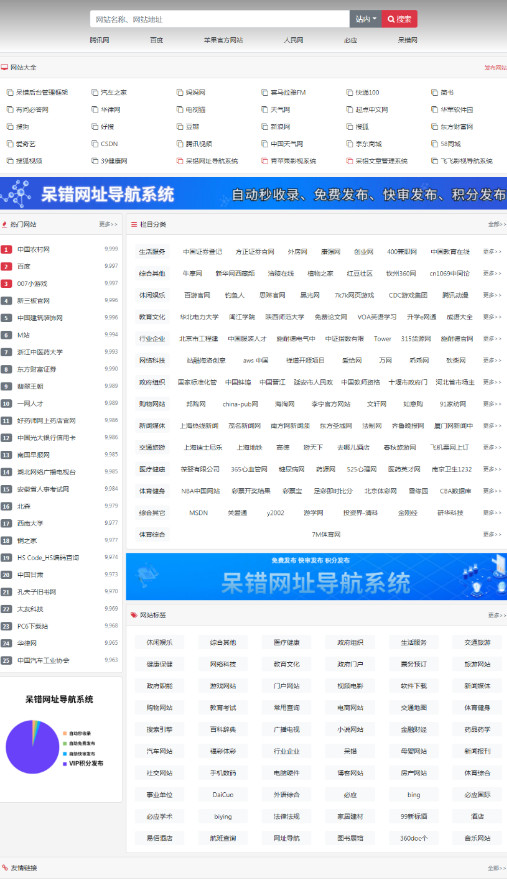Open 人民网 quick link under search bar

pos(293,40)
